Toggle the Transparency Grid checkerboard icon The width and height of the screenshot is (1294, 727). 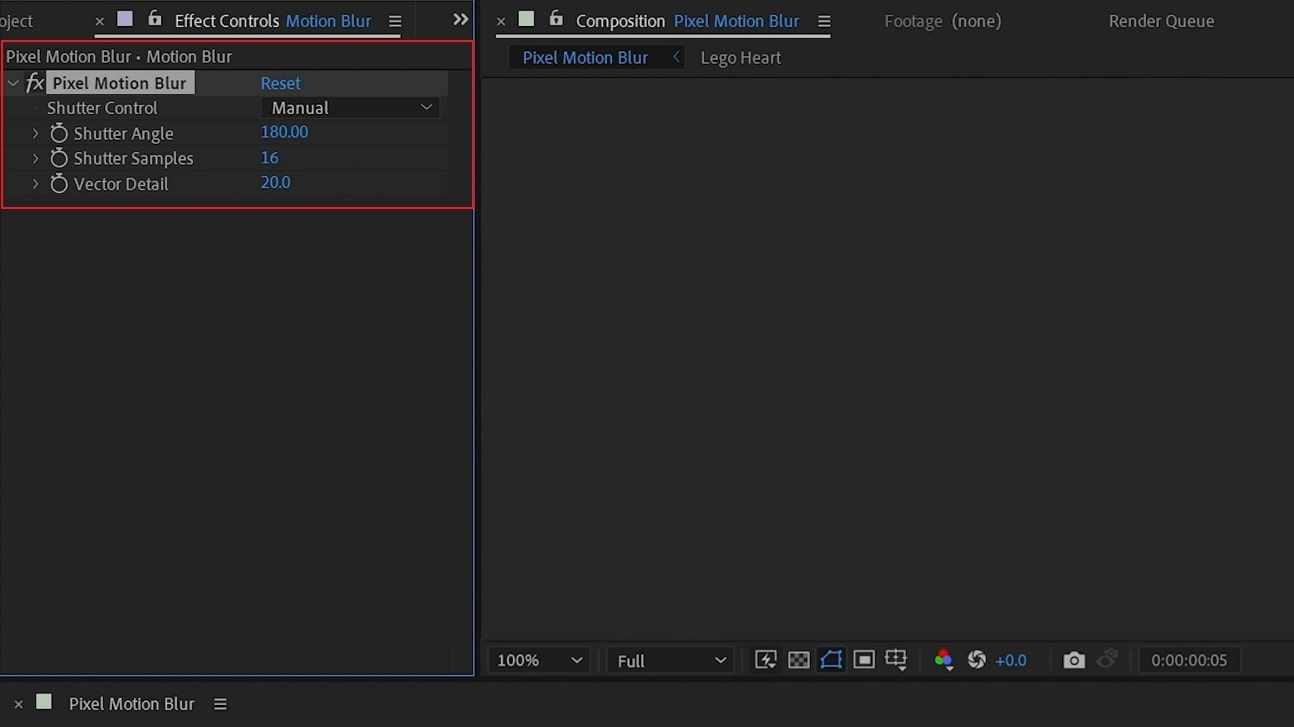click(798, 660)
